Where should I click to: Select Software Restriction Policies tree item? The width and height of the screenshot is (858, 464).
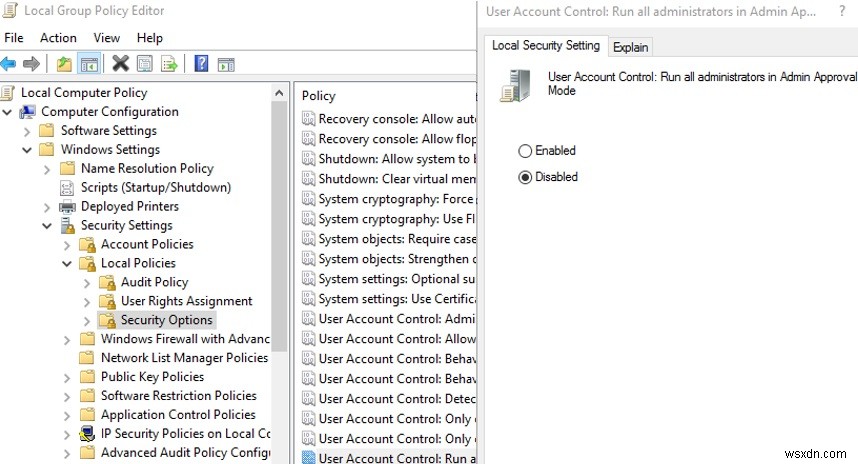click(178, 396)
